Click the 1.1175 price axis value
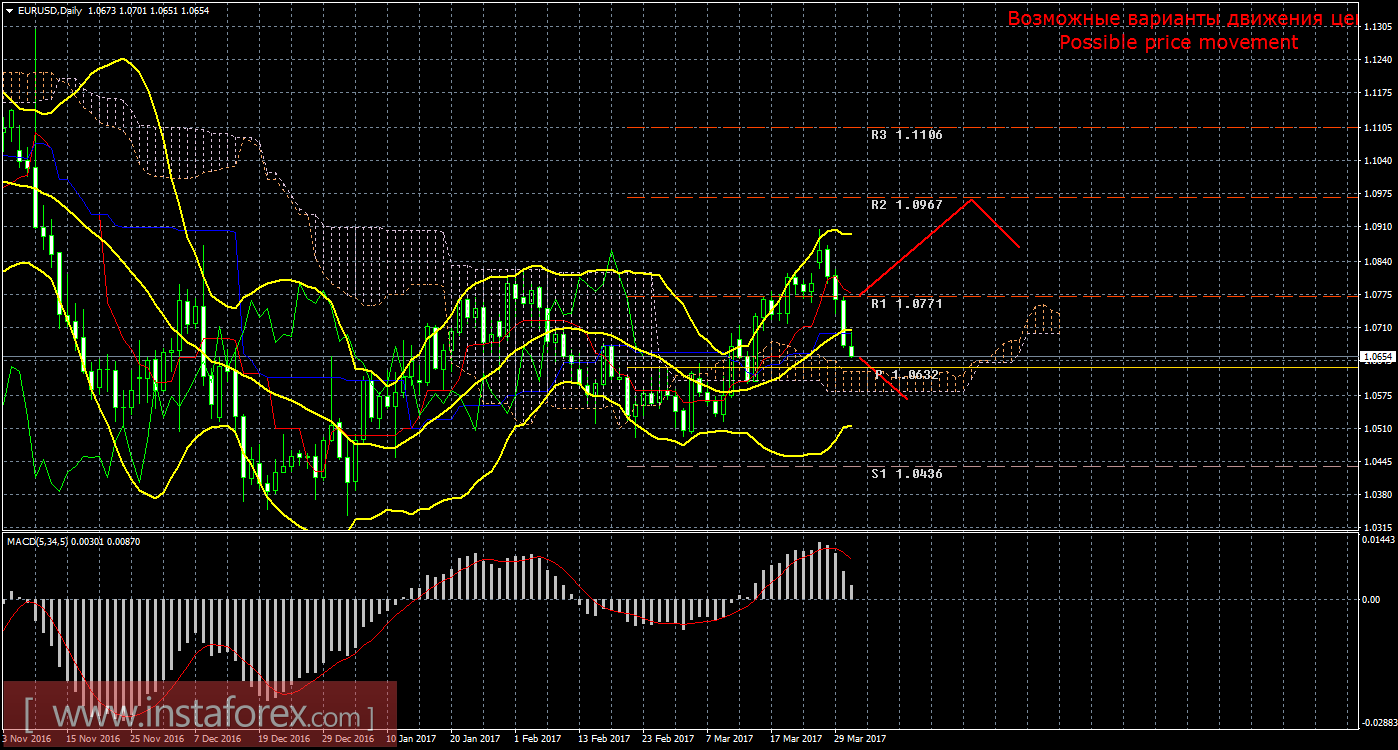Screen dimensions: 1398x750 [x=1379, y=94]
